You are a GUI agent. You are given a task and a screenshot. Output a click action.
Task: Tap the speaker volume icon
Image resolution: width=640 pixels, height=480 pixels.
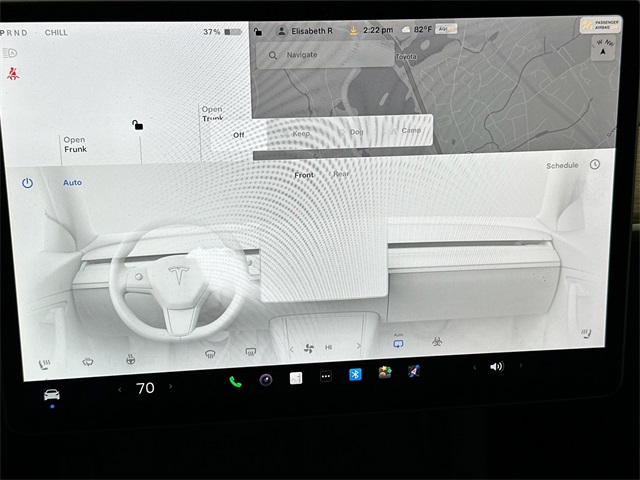497,367
